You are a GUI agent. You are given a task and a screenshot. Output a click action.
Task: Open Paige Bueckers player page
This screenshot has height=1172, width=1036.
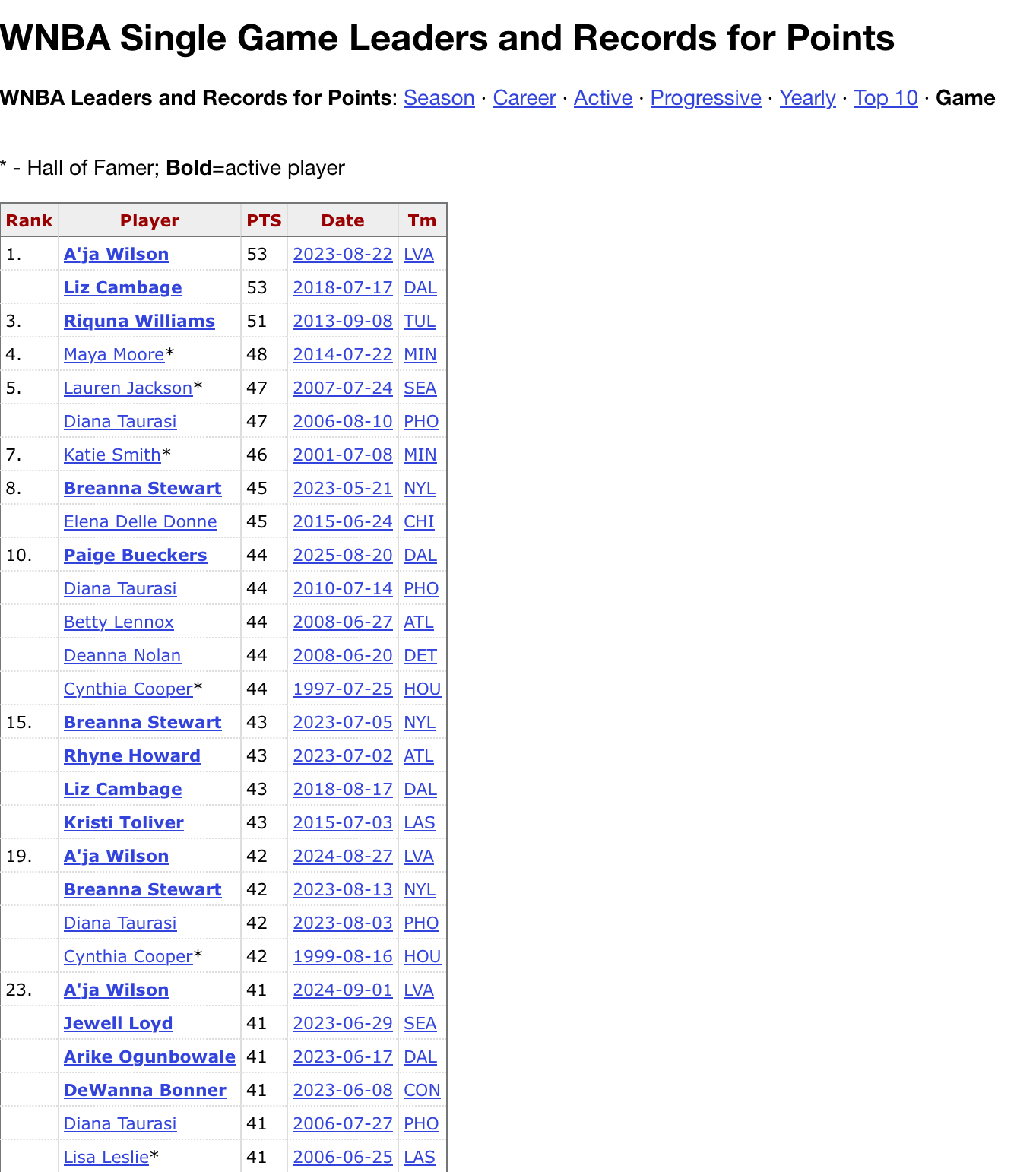(x=135, y=555)
